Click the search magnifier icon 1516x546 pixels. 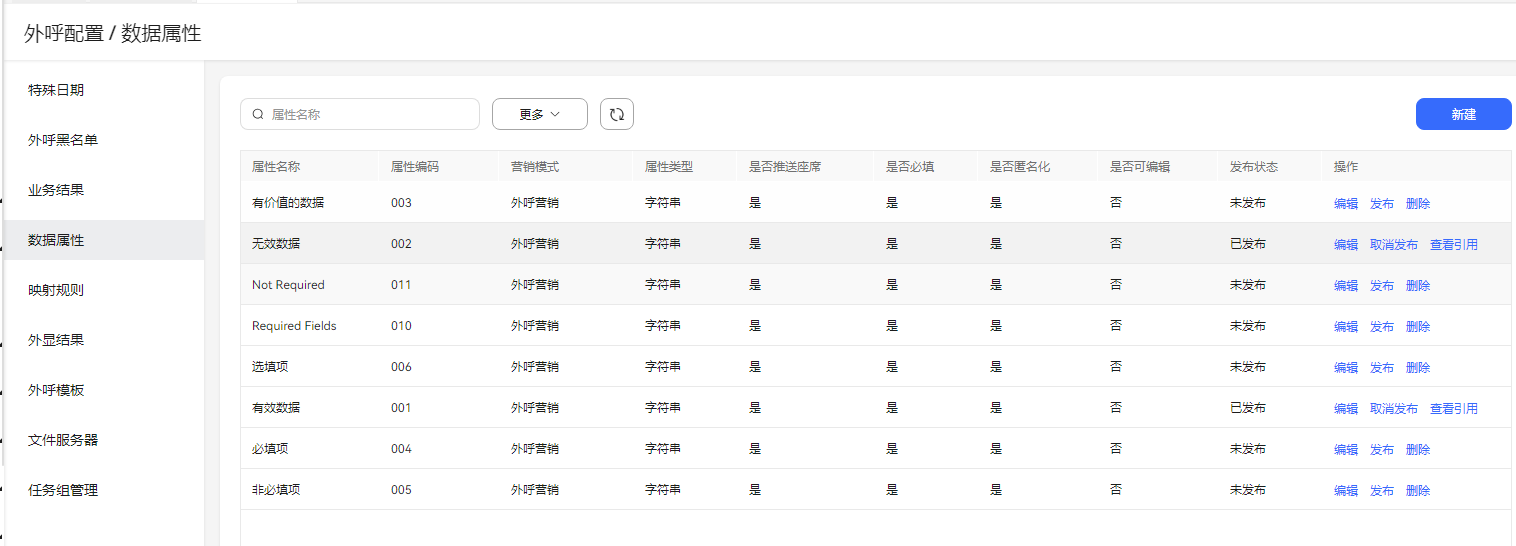258,115
